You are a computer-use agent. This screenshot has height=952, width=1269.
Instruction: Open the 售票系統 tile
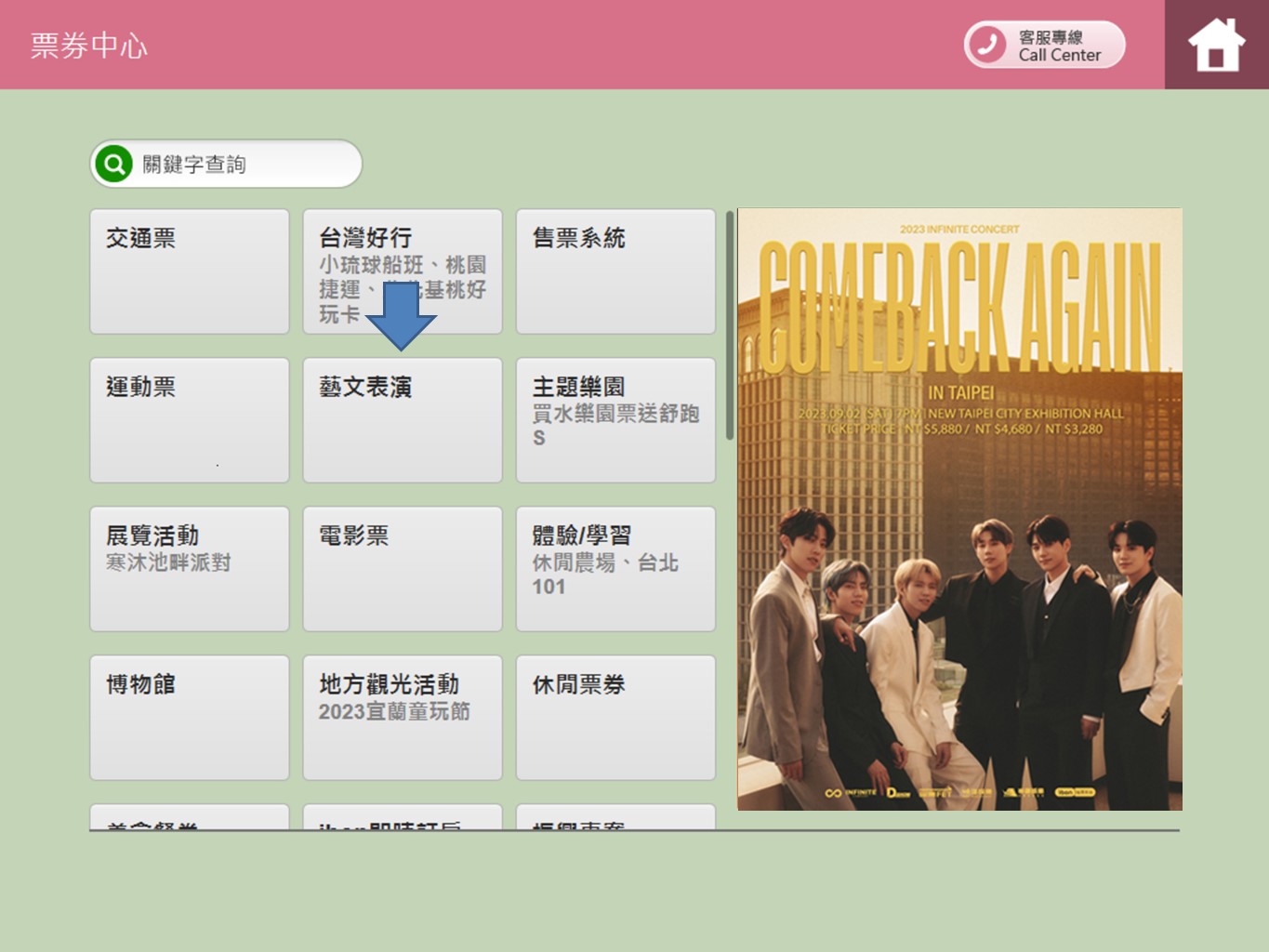615,271
